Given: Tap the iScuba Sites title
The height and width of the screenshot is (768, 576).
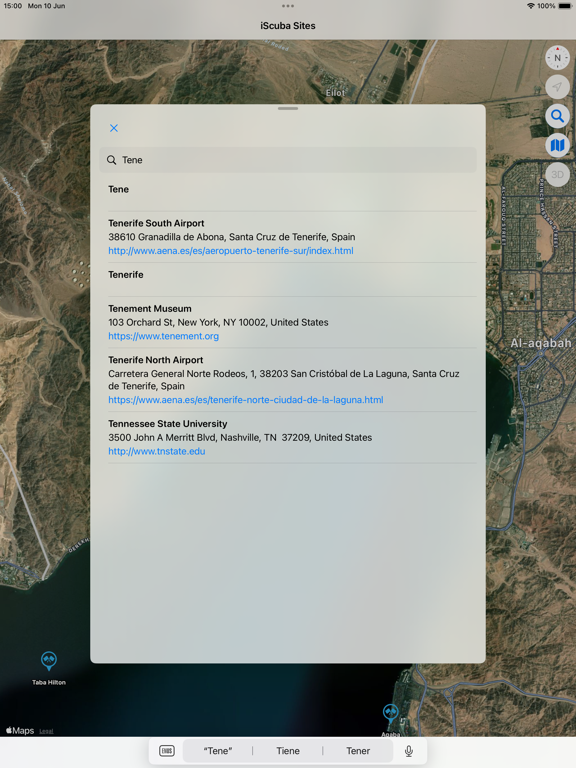Looking at the screenshot, I should (288, 25).
